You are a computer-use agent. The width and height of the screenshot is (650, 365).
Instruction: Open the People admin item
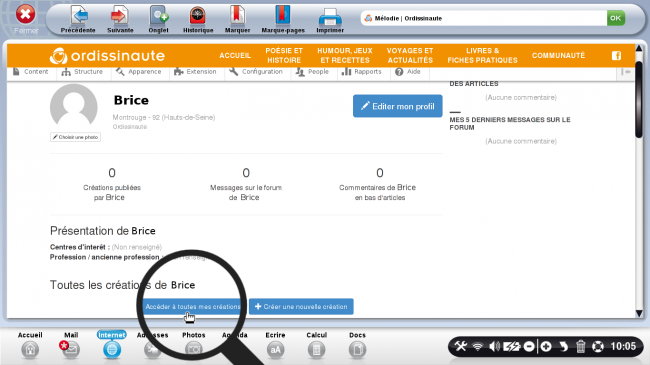312,72
